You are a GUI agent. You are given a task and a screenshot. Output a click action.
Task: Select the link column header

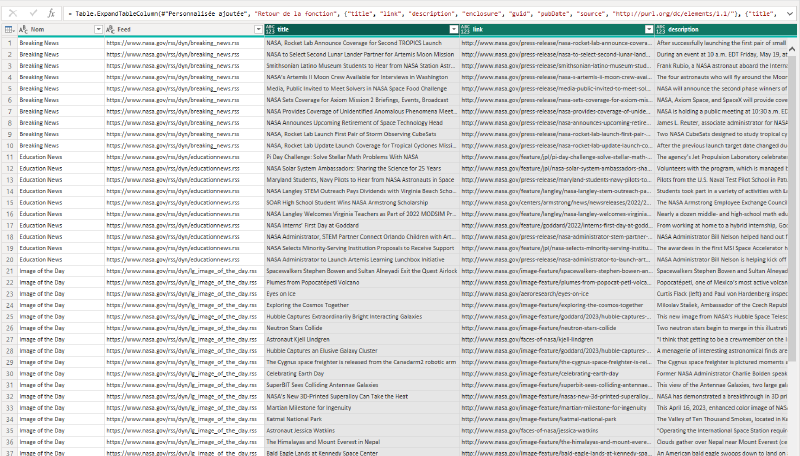point(557,30)
